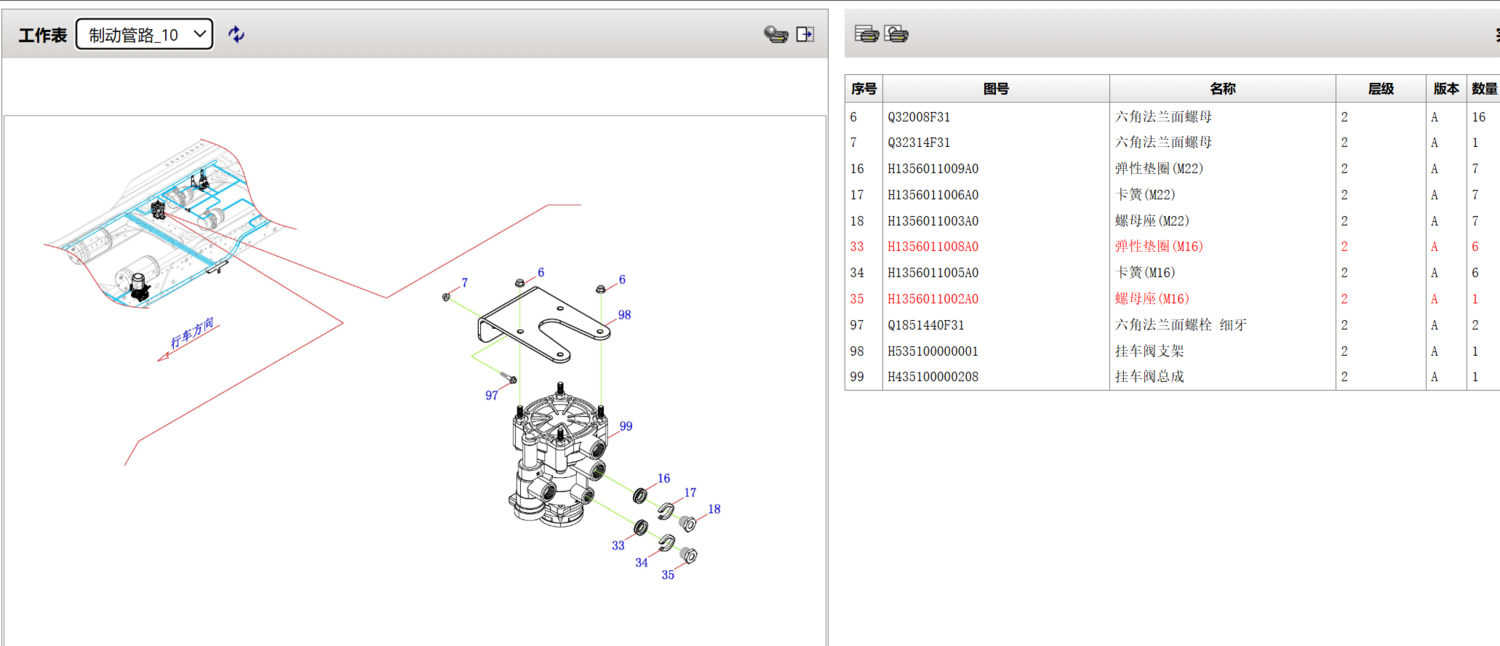Click the print 3D diagram icon

click(776, 34)
